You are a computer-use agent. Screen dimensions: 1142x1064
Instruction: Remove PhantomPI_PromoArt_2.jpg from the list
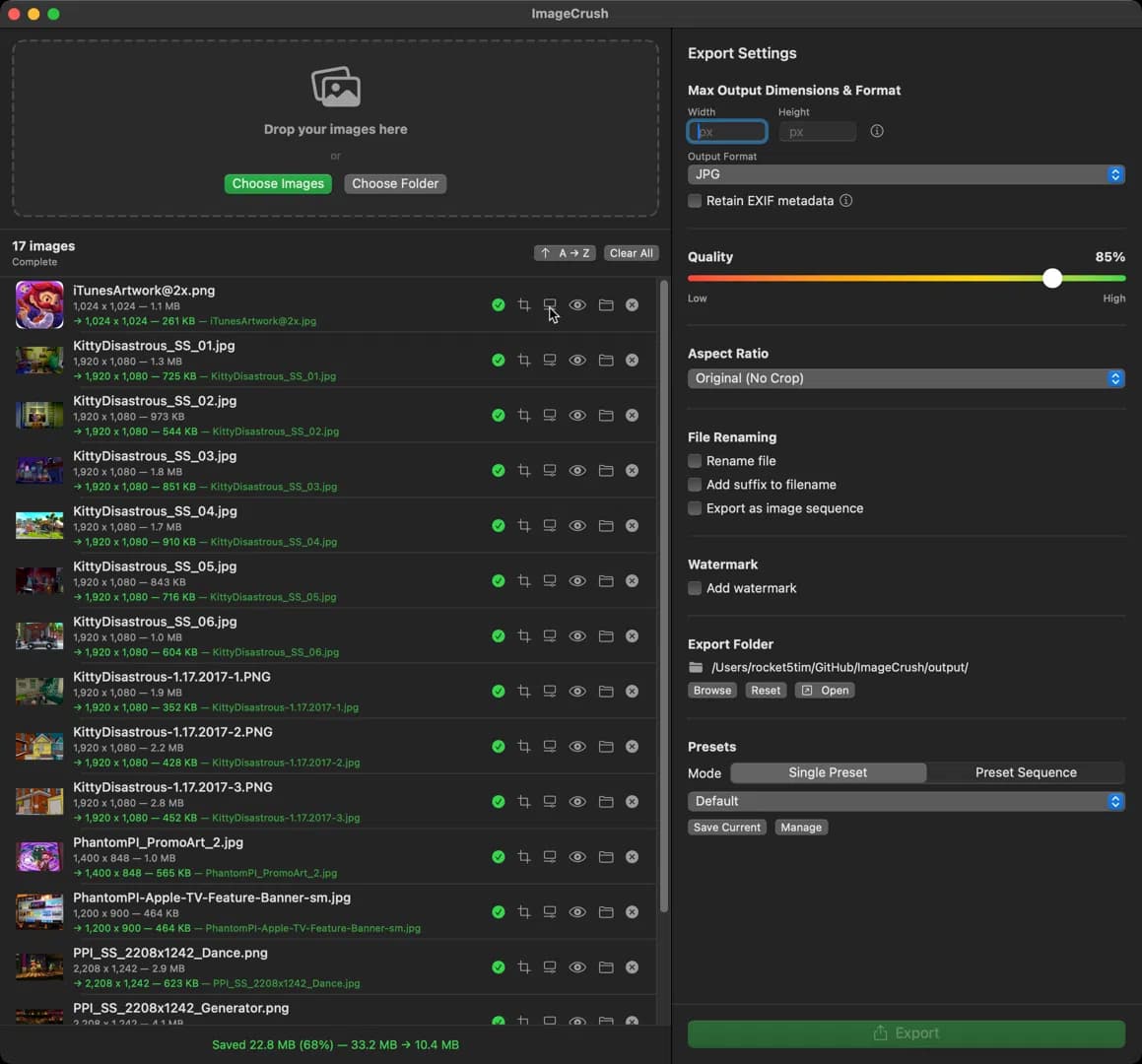(x=633, y=857)
